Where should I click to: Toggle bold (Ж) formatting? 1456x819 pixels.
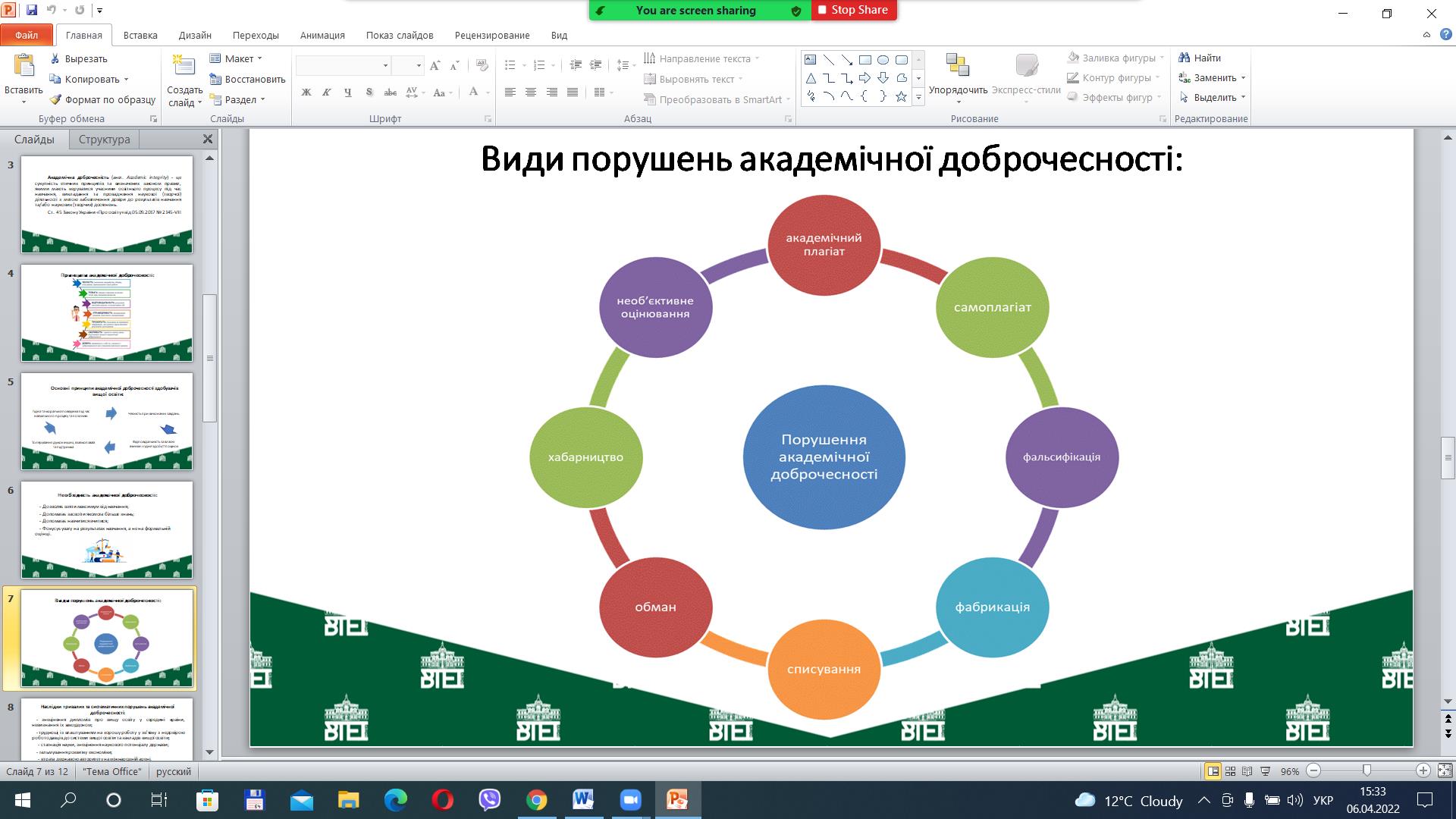[306, 93]
